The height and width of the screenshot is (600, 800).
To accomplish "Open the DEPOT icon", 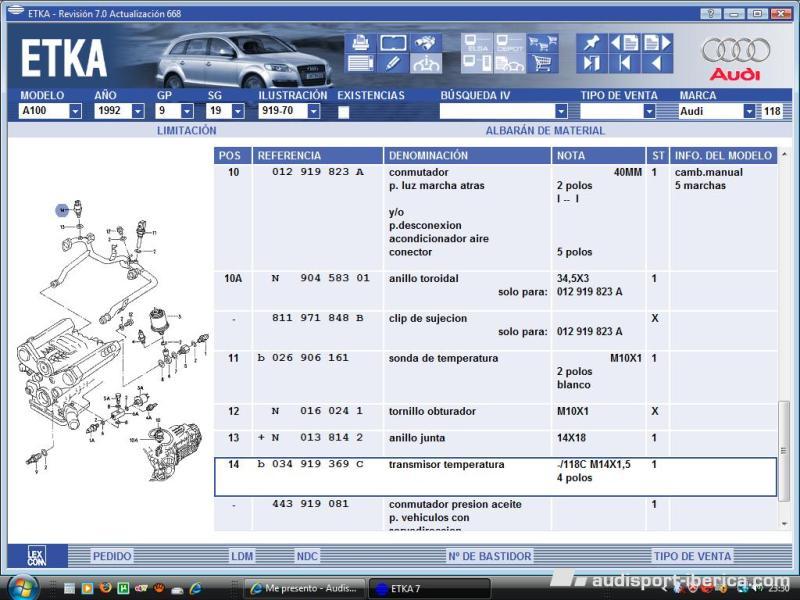I will (509, 43).
